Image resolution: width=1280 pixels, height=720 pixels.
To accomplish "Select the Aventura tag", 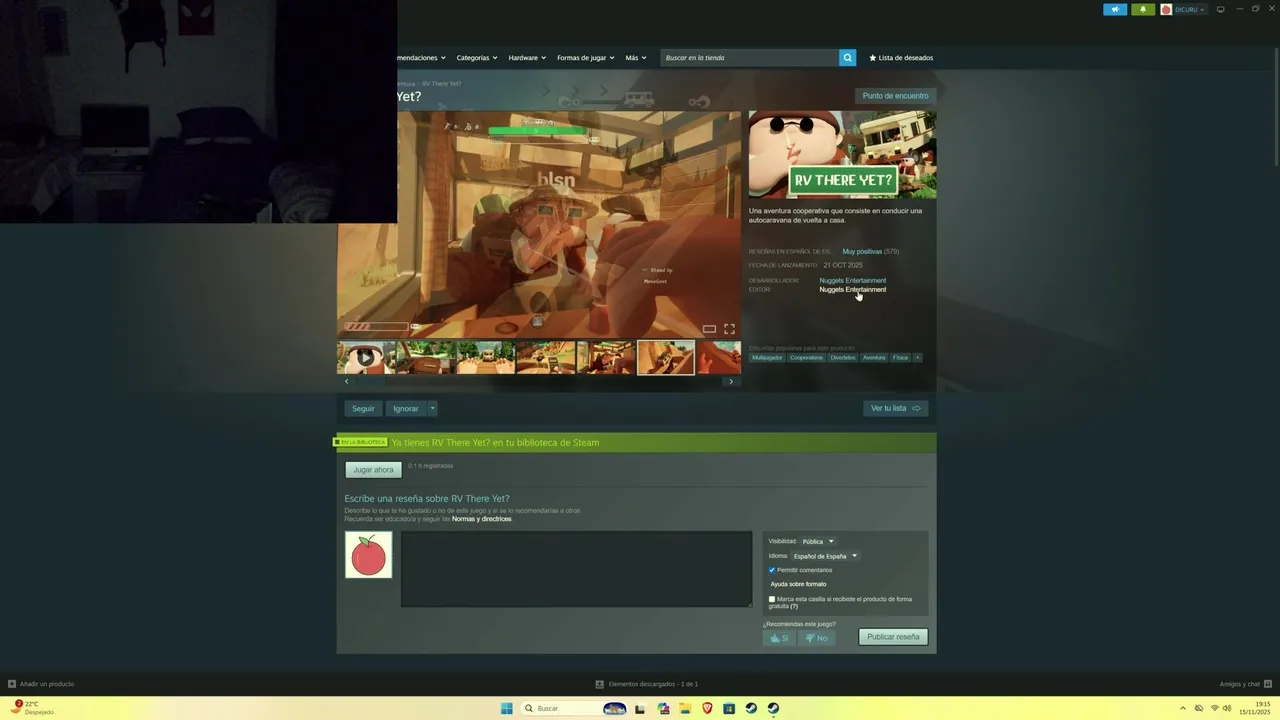I will 874,357.
